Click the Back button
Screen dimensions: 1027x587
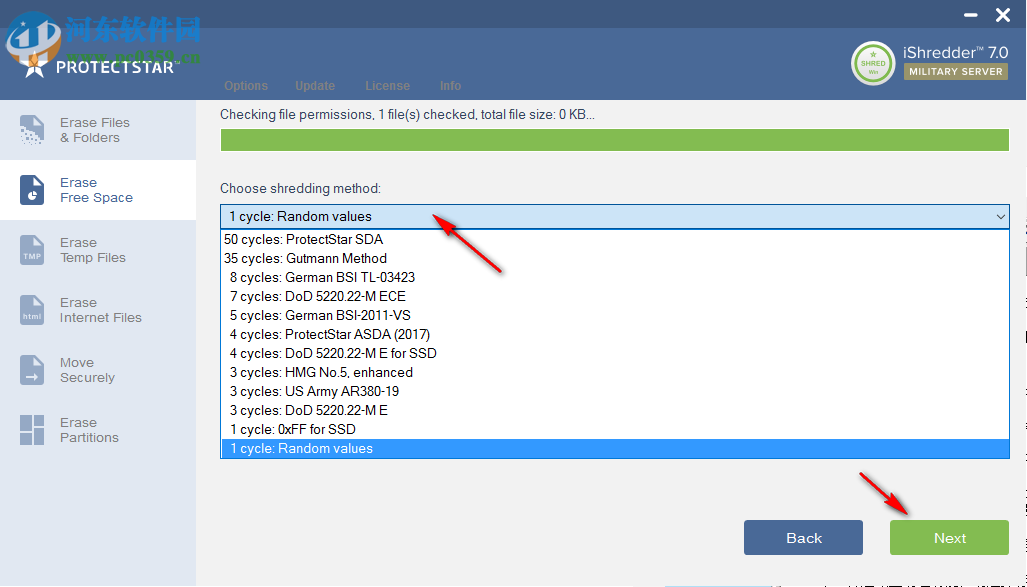click(x=803, y=538)
